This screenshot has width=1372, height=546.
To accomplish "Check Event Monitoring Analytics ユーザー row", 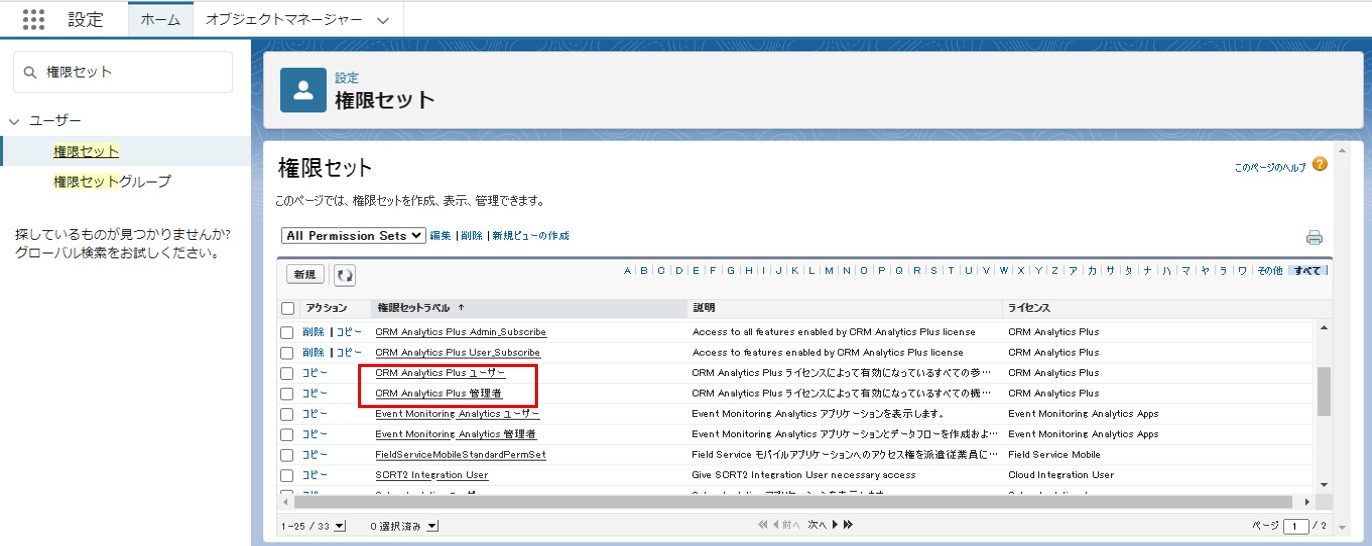I will pos(288,414).
